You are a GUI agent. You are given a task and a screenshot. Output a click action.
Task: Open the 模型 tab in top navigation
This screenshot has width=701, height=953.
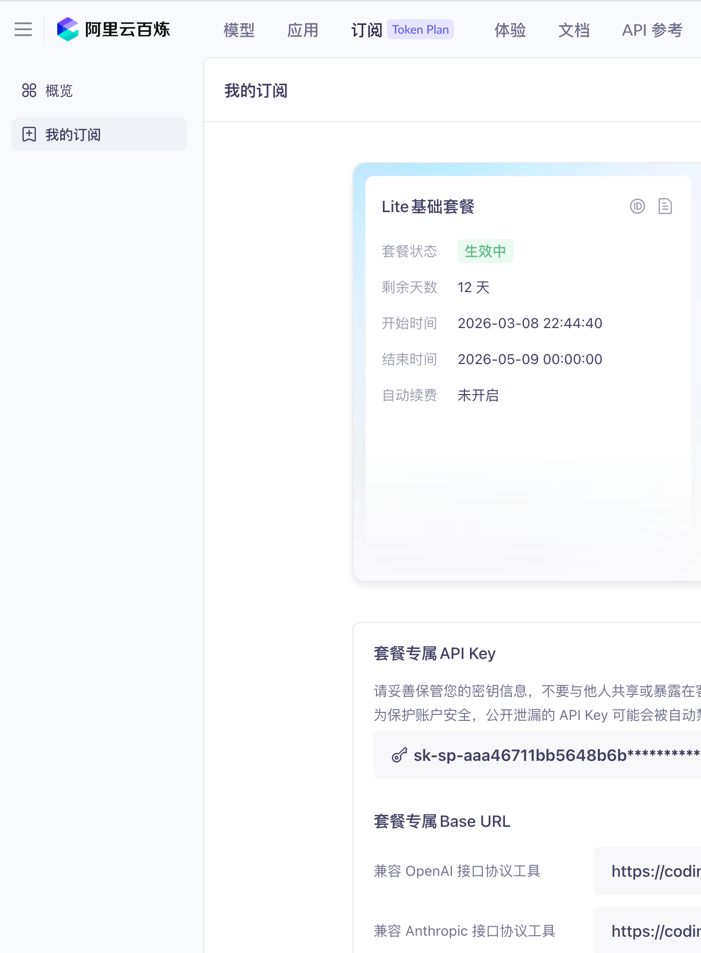(239, 30)
